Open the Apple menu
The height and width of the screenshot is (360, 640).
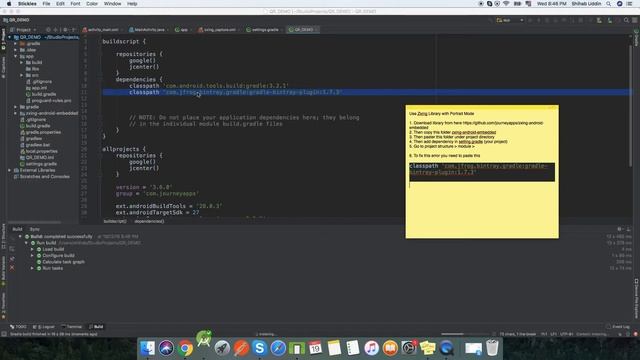[9, 4]
